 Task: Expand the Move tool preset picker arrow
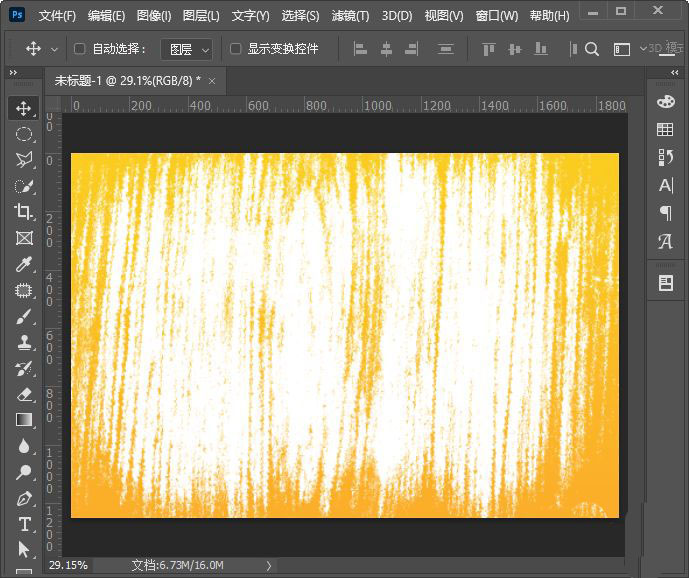click(x=54, y=49)
